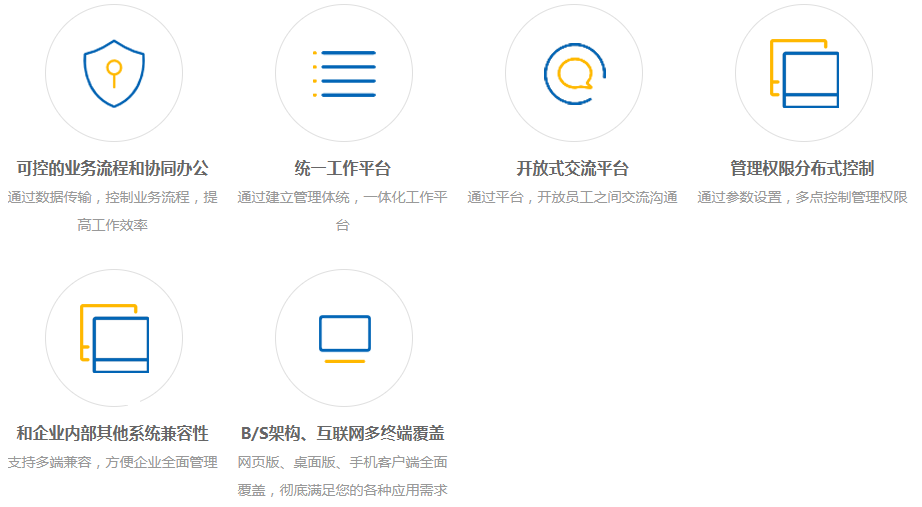This screenshot has height=507, width=922.
Task: Click the yellow chat bubble icon
Action: pyautogui.click(x=574, y=73)
